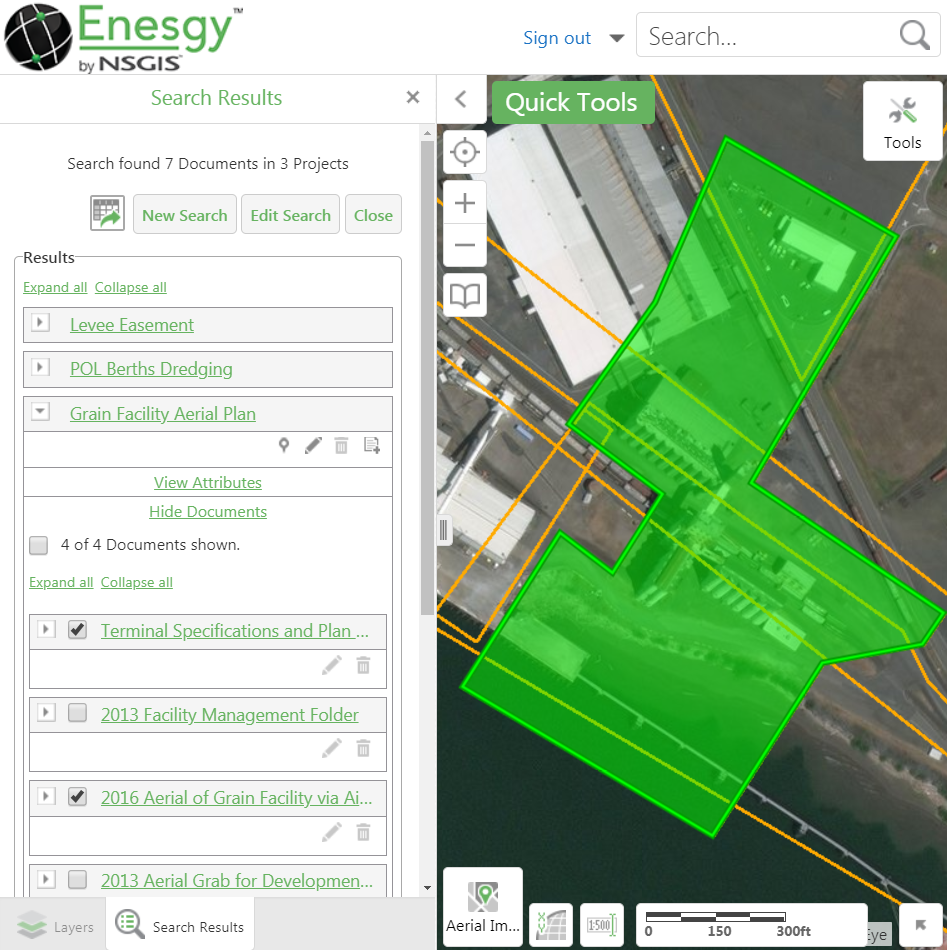Add document to Grain Facility Aerial Plan
947x950 pixels.
pos(371,445)
